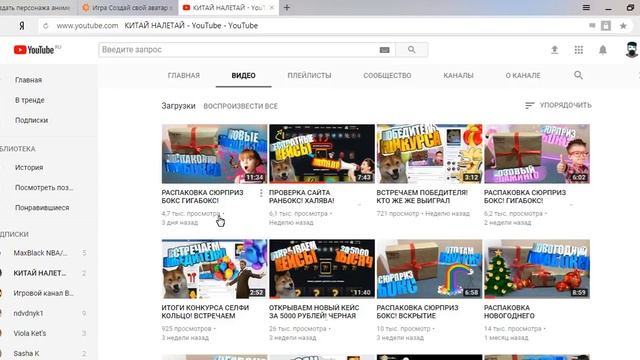640x360 pixels.
Task: Switch to the ГЛАВНАЯ channel tab
Action: (x=184, y=76)
